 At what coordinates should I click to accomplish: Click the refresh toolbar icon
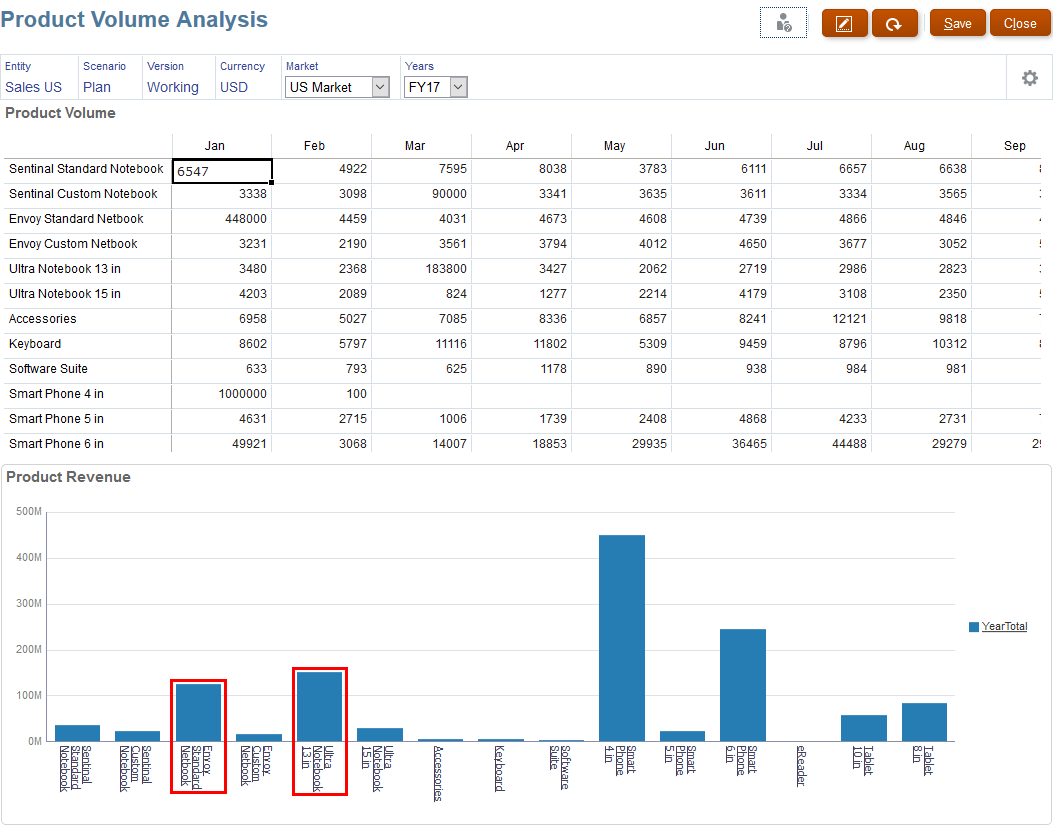(x=896, y=22)
